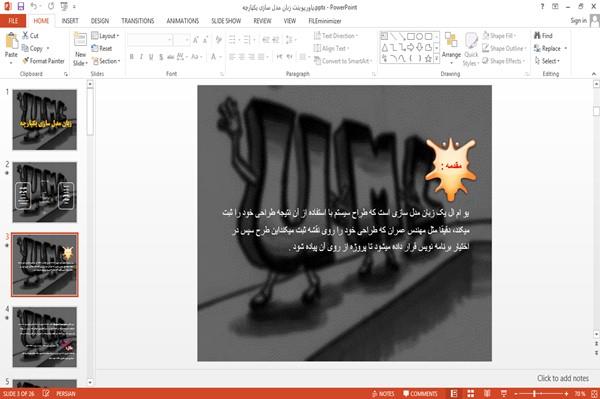
Task: Expand the Select dropdown in Editing
Action: coord(547,61)
